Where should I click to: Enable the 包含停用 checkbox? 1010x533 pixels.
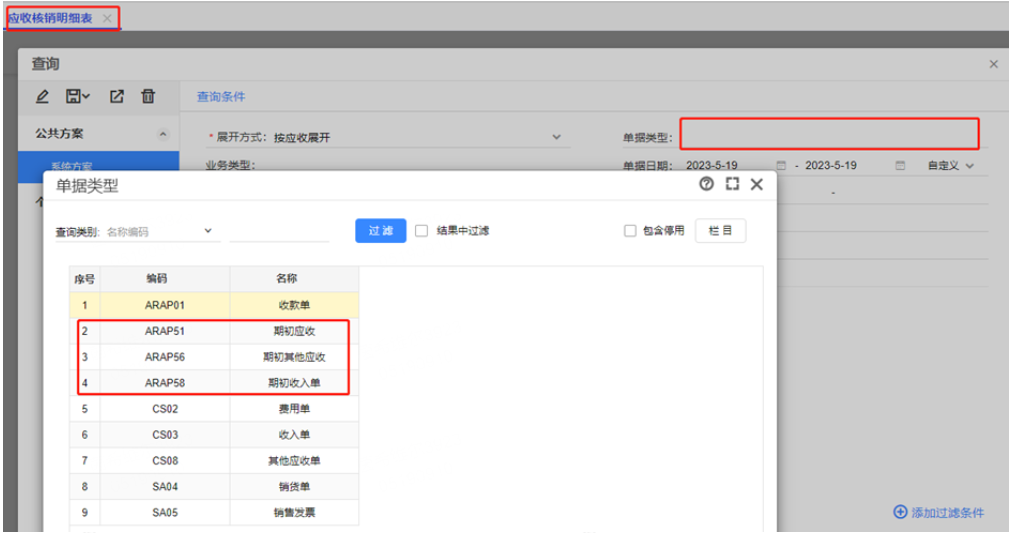coord(630,231)
